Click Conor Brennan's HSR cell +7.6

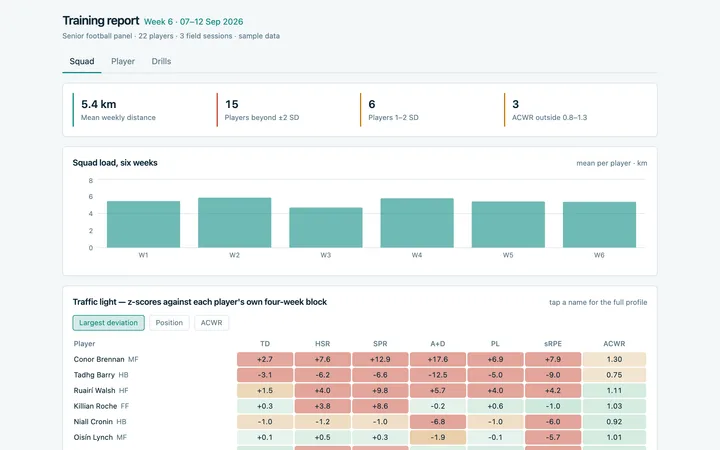(322, 360)
